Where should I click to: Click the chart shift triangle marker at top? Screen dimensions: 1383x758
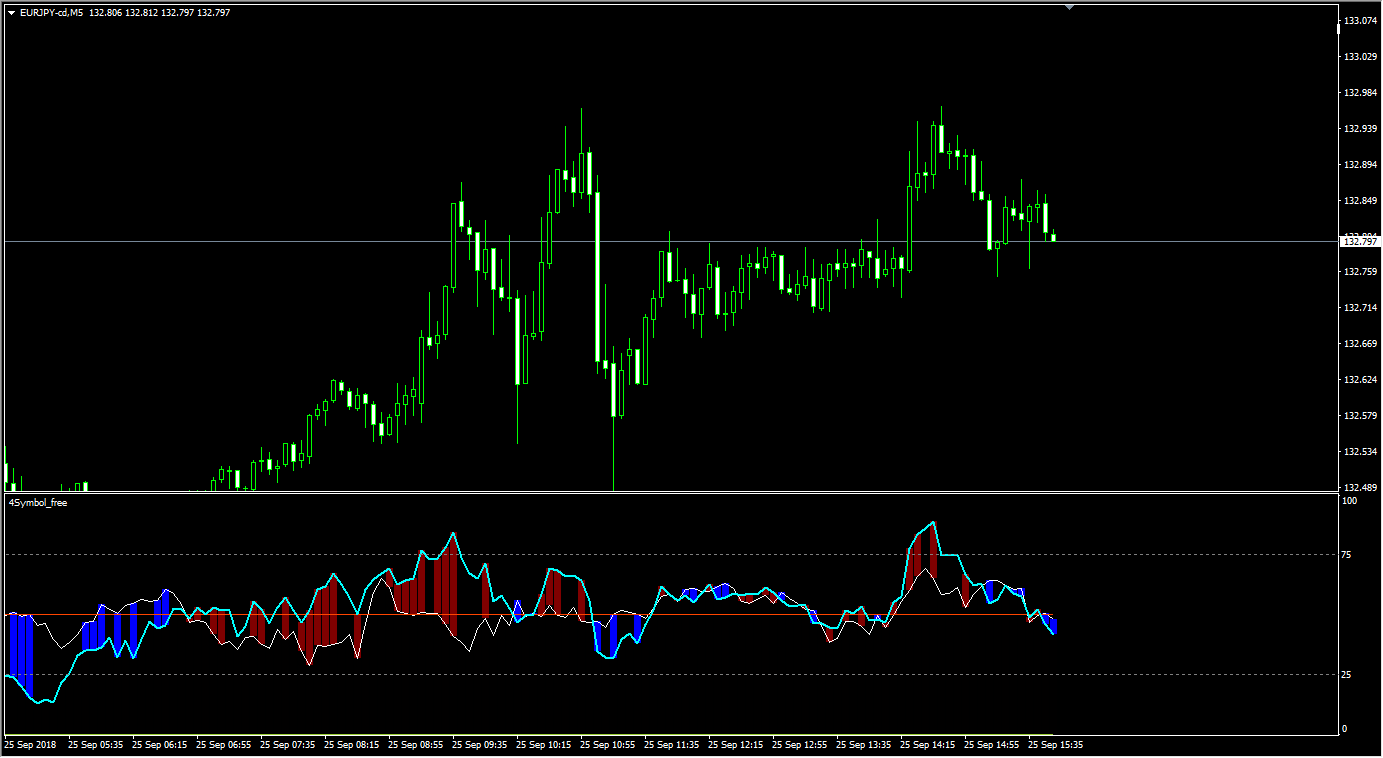(x=1070, y=7)
